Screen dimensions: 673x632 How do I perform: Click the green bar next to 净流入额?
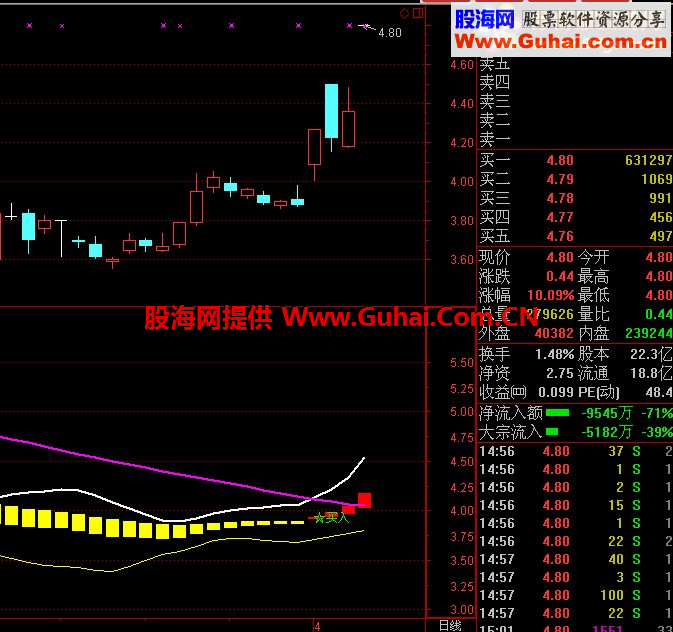[x=557, y=413]
